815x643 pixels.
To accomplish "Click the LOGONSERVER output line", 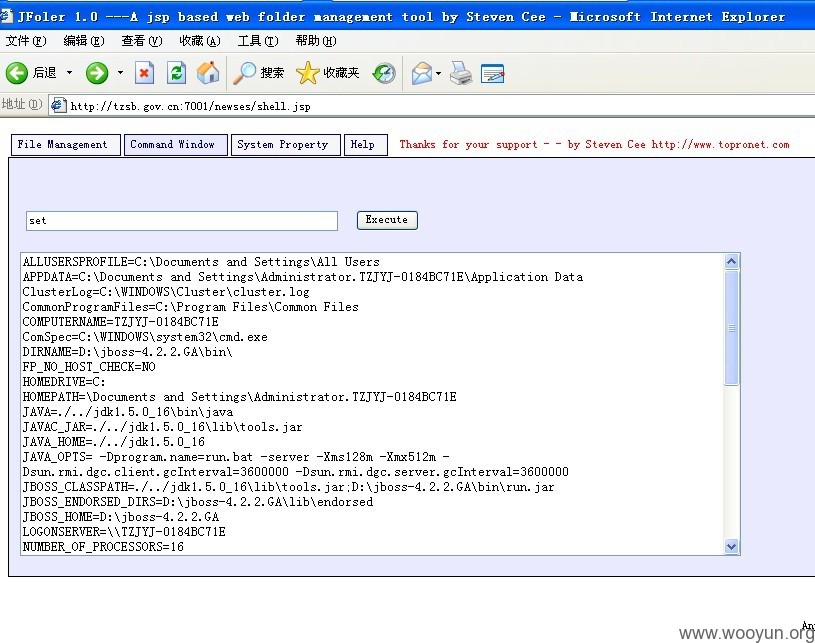I will [x=124, y=532].
